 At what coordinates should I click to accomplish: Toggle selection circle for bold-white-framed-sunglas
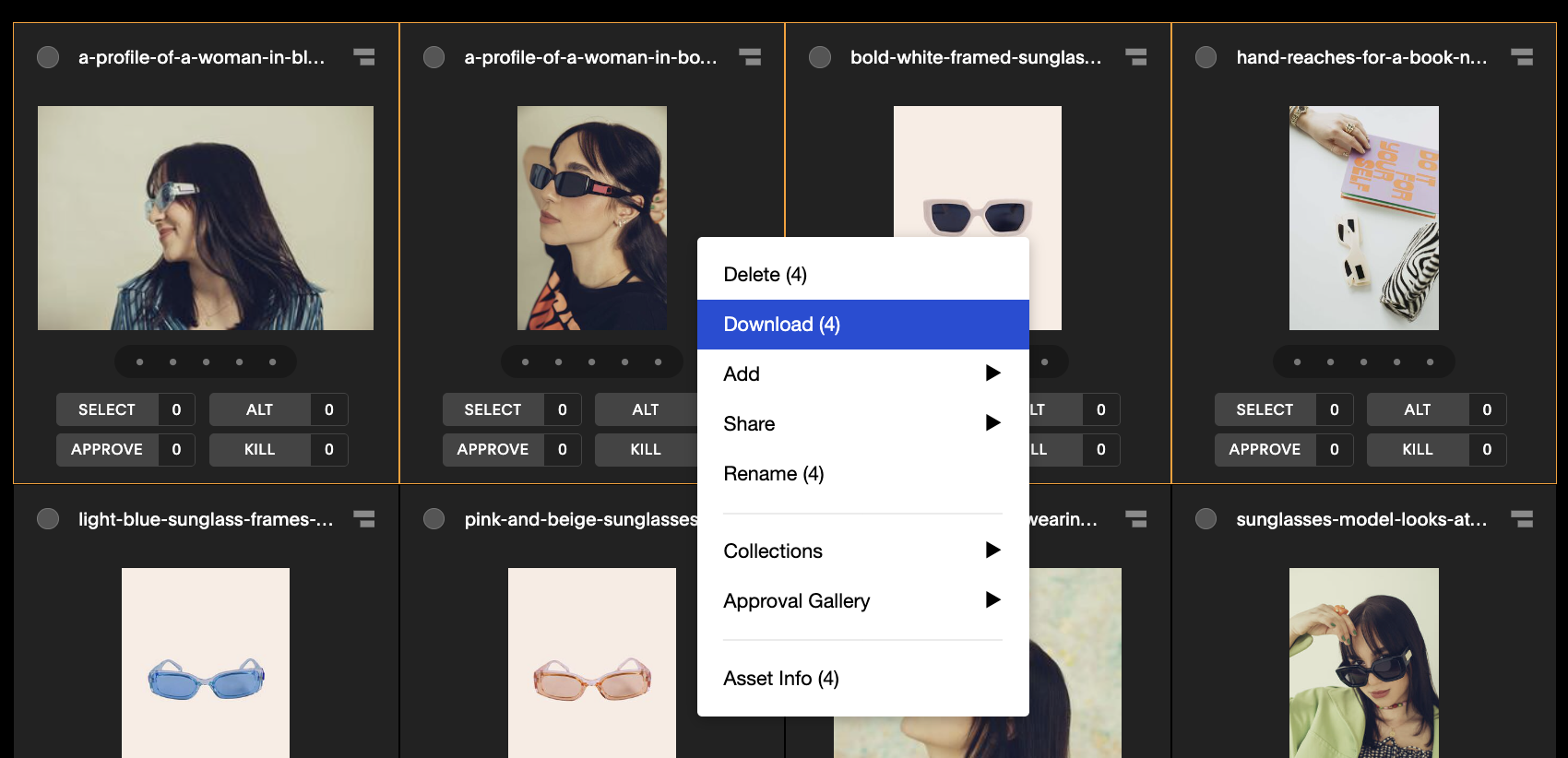click(820, 57)
